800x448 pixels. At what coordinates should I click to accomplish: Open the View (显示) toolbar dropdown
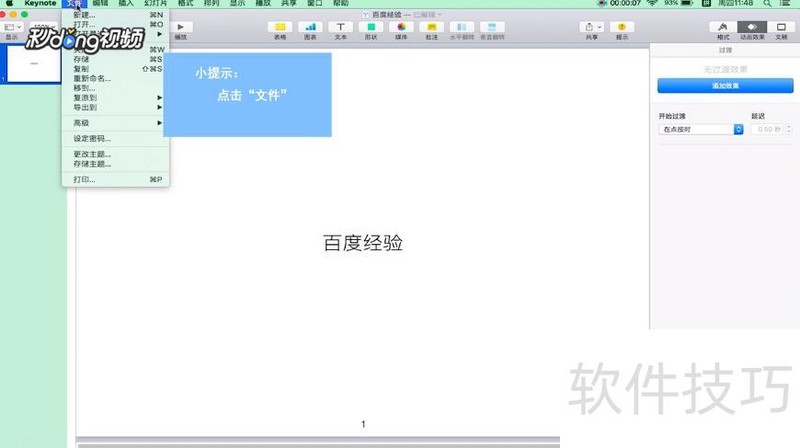pos(12,27)
